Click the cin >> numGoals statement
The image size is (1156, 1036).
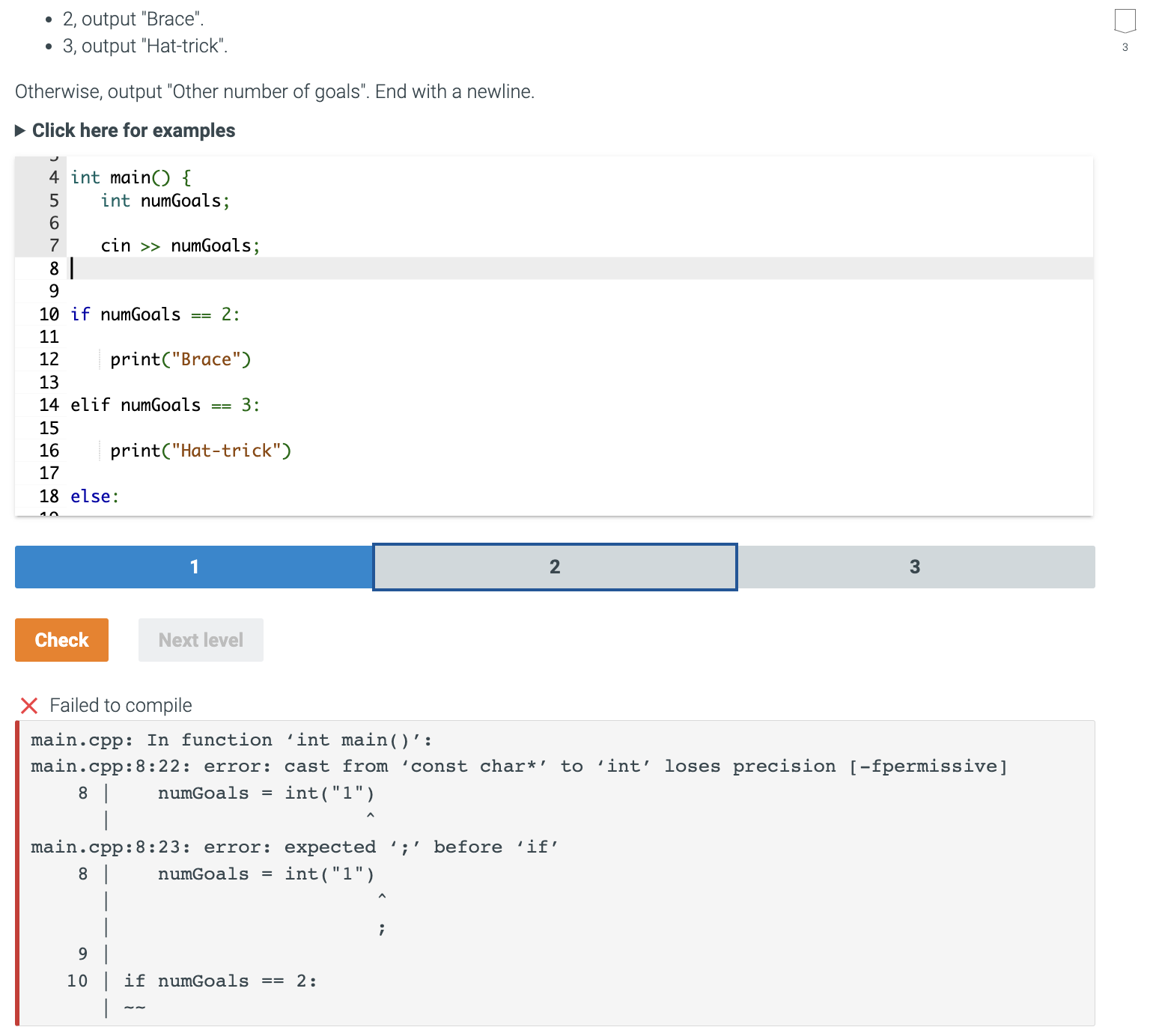click(180, 246)
